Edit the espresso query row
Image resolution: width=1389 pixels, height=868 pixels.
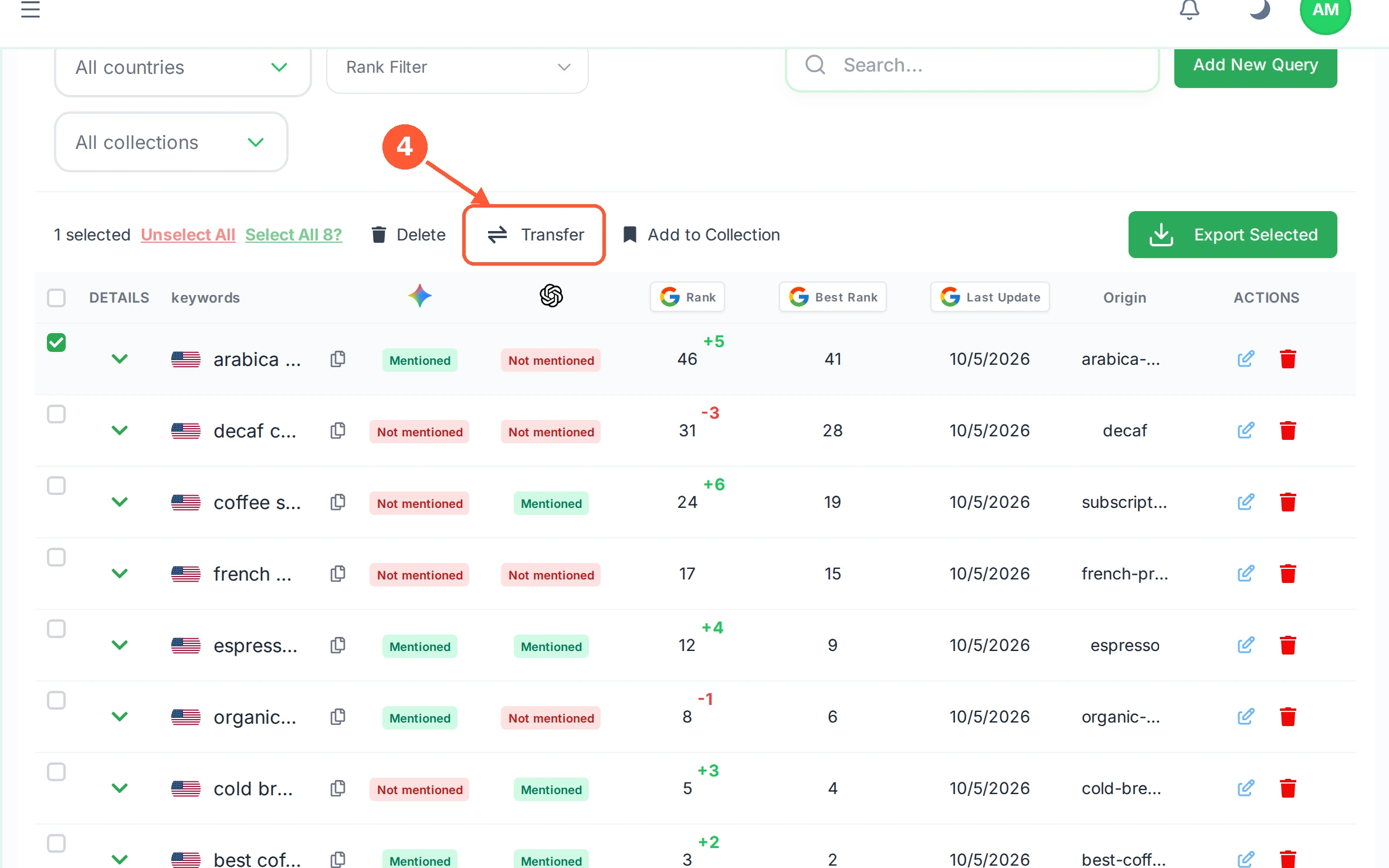pyautogui.click(x=1246, y=645)
